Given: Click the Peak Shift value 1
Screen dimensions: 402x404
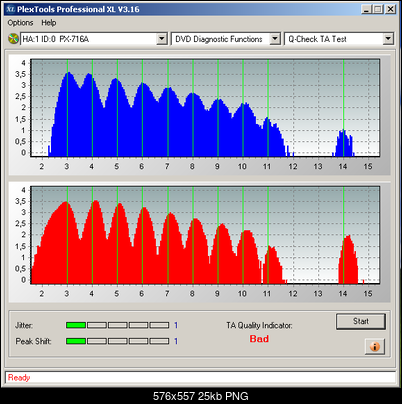Looking at the screenshot, I should [176, 341].
